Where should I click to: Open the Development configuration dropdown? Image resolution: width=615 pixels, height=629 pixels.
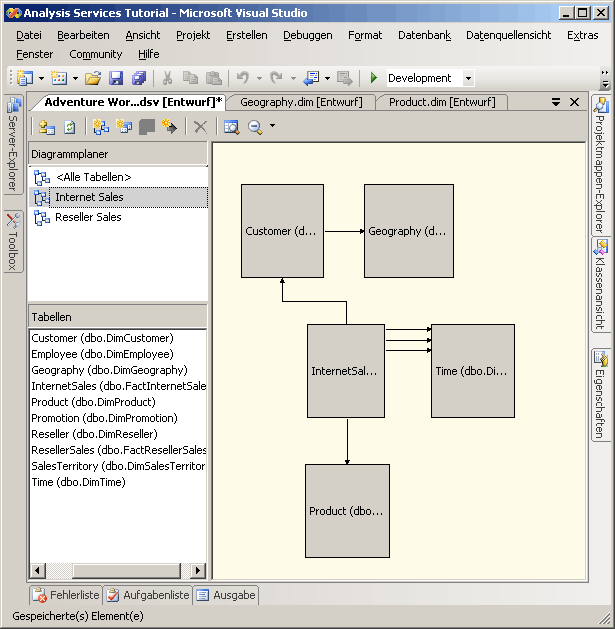(x=468, y=78)
